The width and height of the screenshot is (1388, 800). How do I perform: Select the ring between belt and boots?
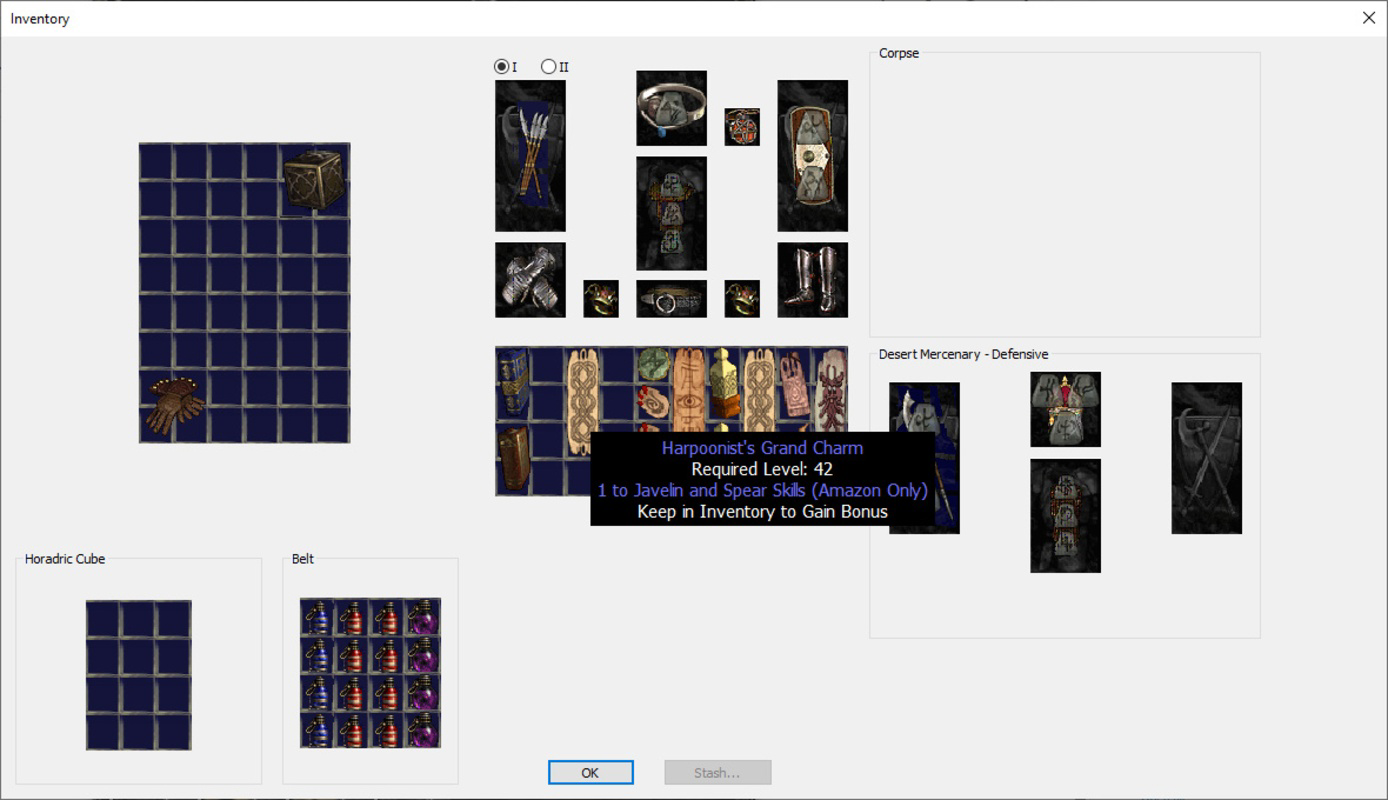click(742, 299)
